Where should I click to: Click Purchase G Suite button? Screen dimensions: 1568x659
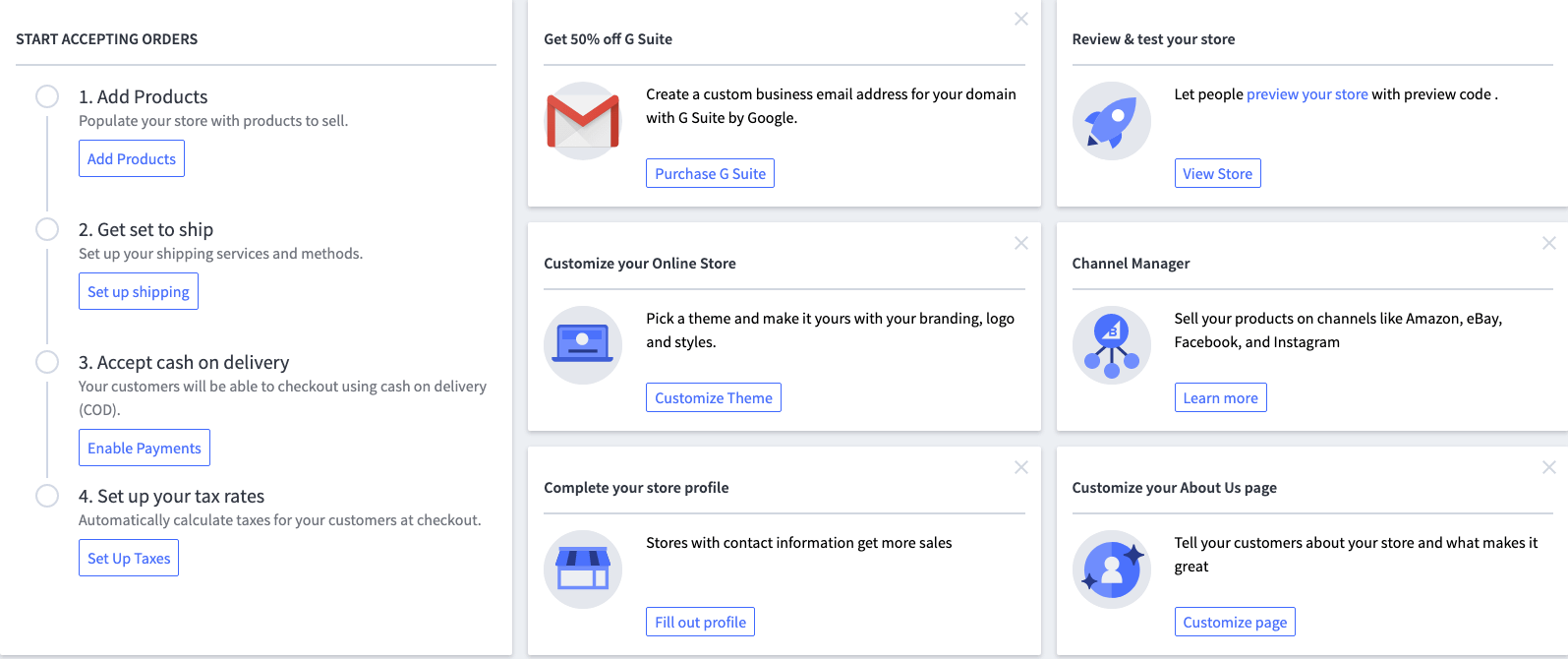(x=710, y=173)
